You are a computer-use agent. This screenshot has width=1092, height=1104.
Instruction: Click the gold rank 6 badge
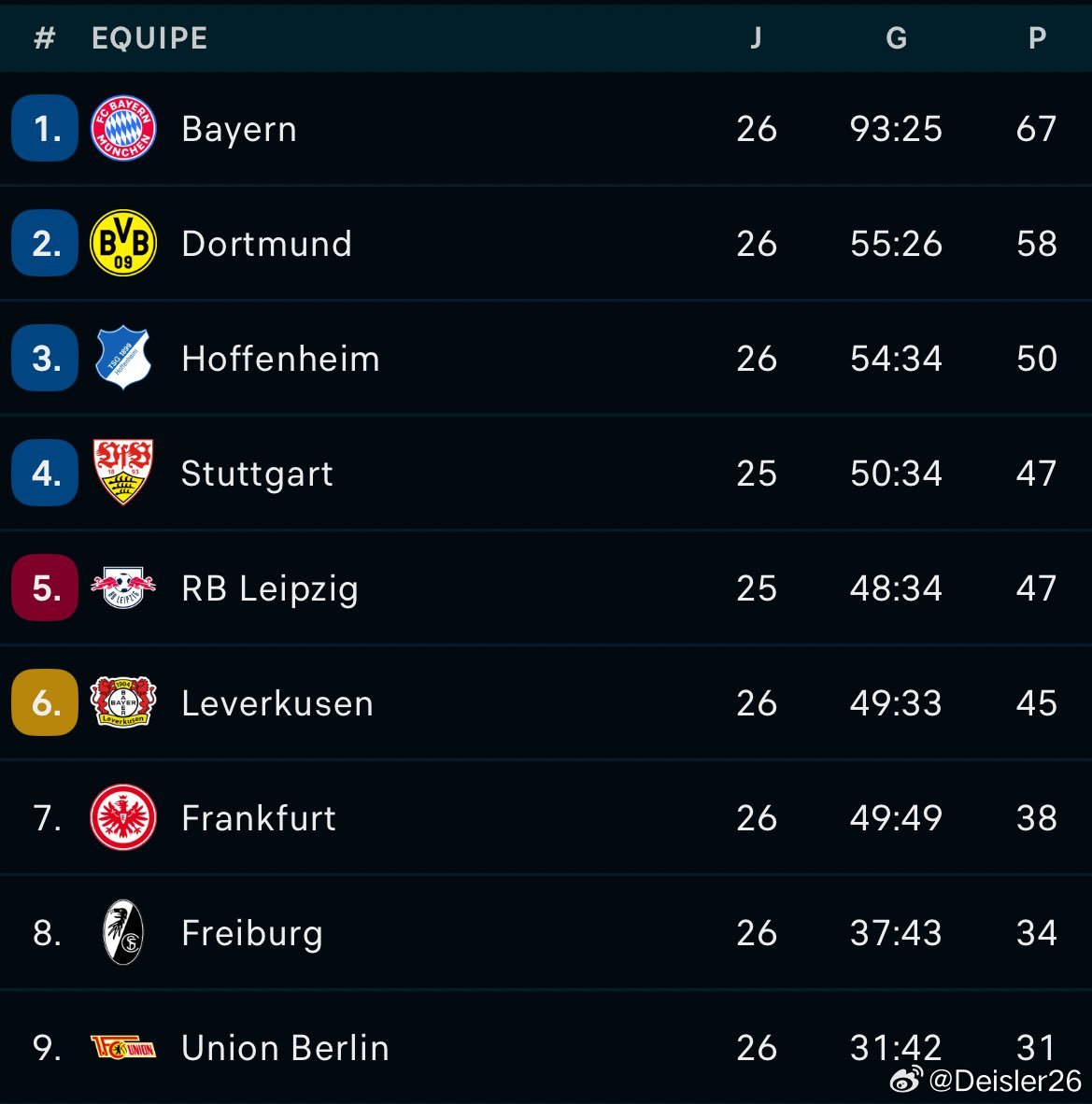(45, 702)
